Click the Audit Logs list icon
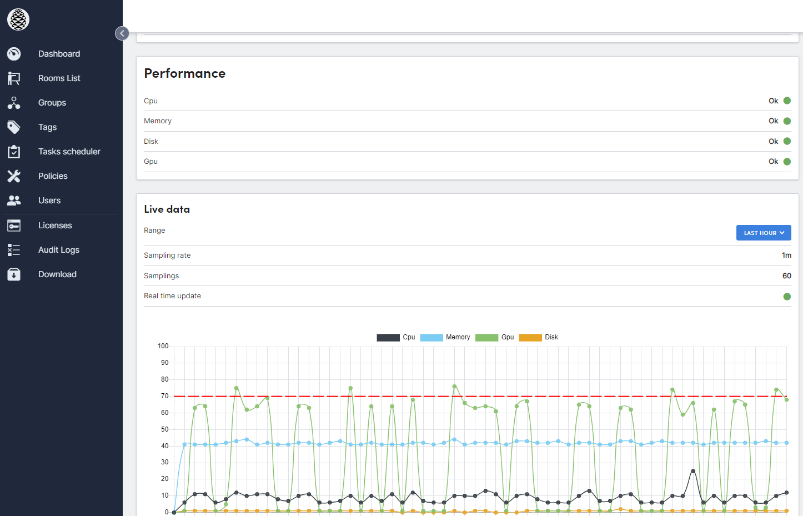The width and height of the screenshot is (803, 516). tap(14, 250)
